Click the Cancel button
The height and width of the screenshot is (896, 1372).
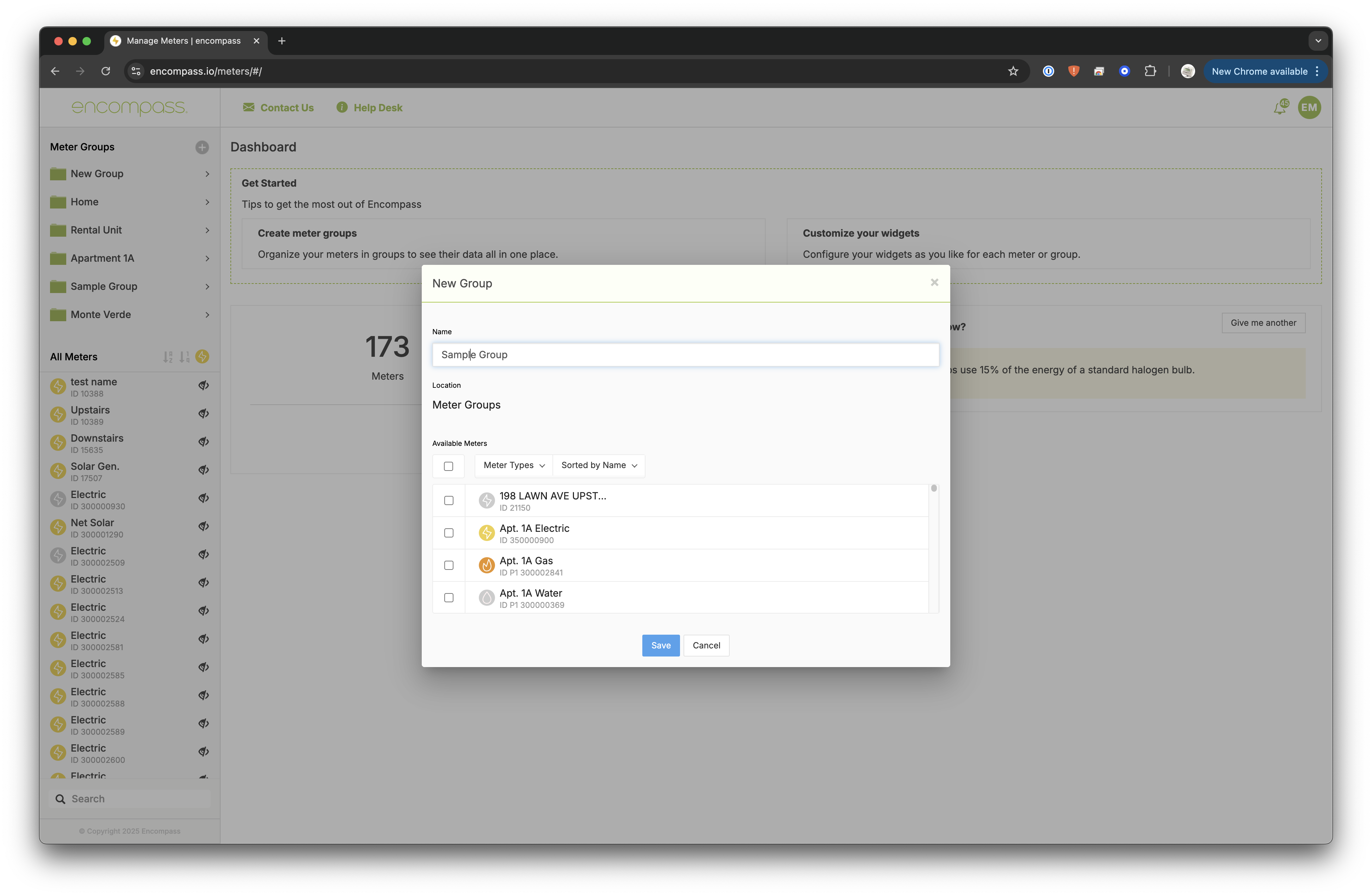click(706, 645)
